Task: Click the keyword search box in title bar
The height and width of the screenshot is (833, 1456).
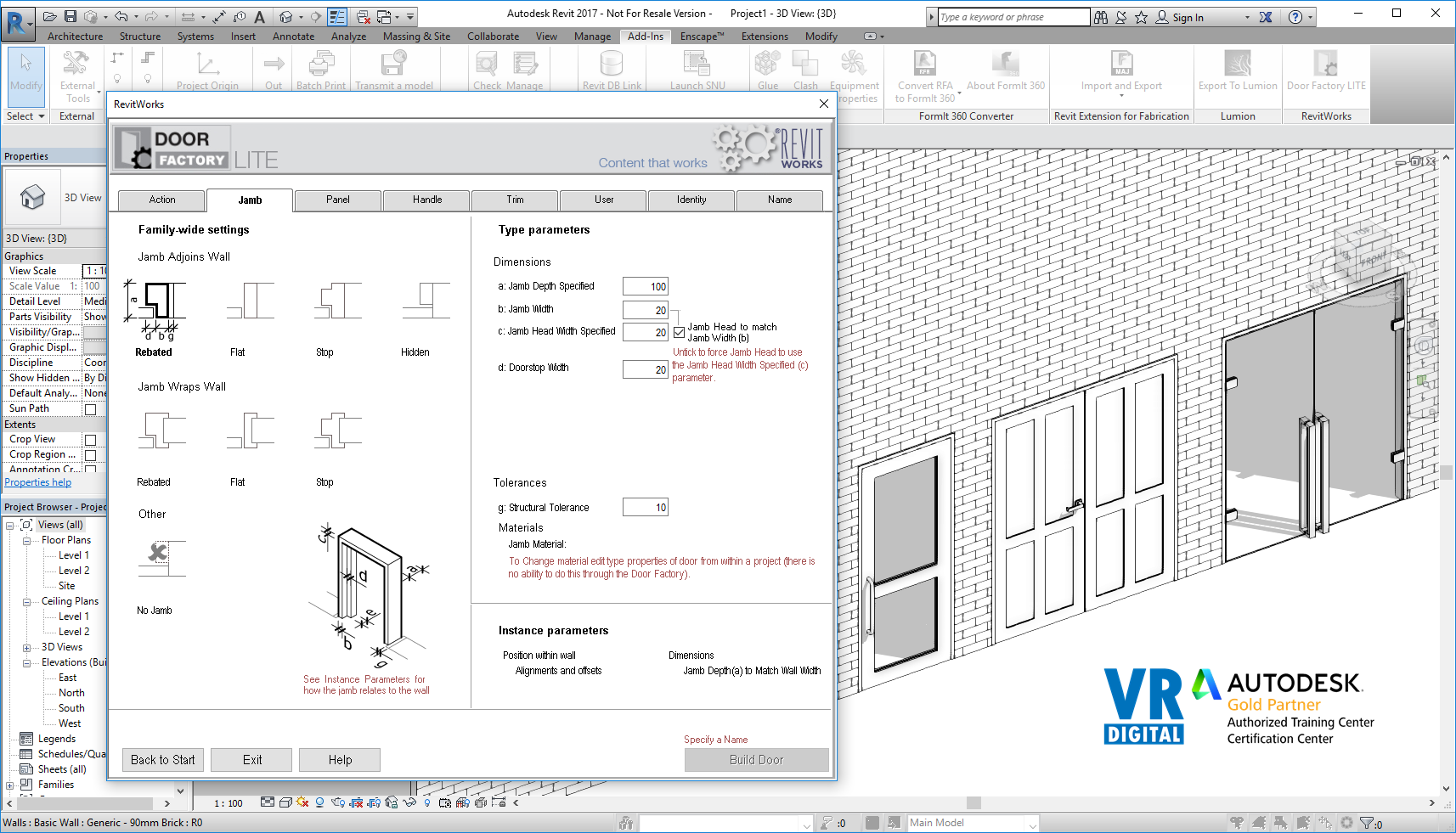Action: [1013, 17]
